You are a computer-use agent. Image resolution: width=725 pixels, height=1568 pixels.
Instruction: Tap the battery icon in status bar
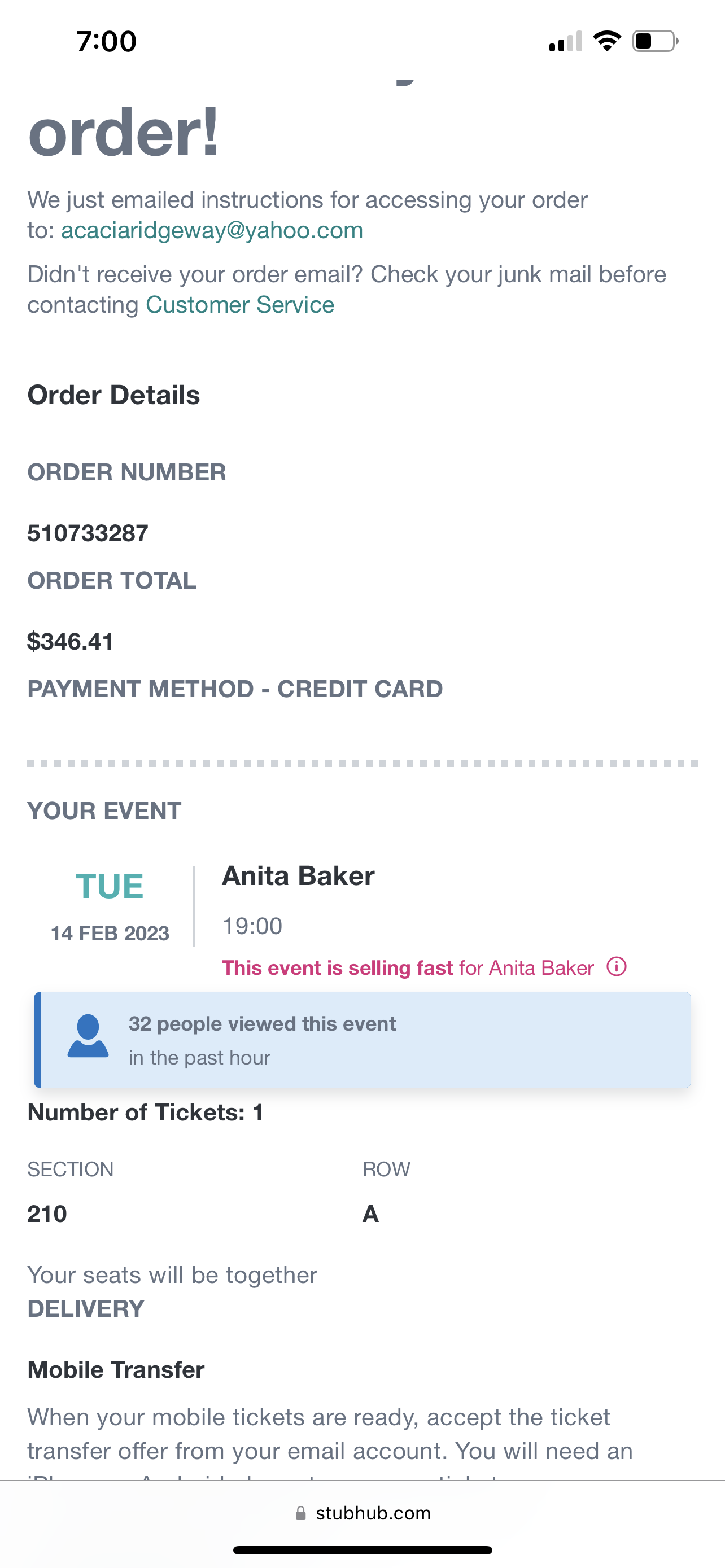click(x=654, y=41)
